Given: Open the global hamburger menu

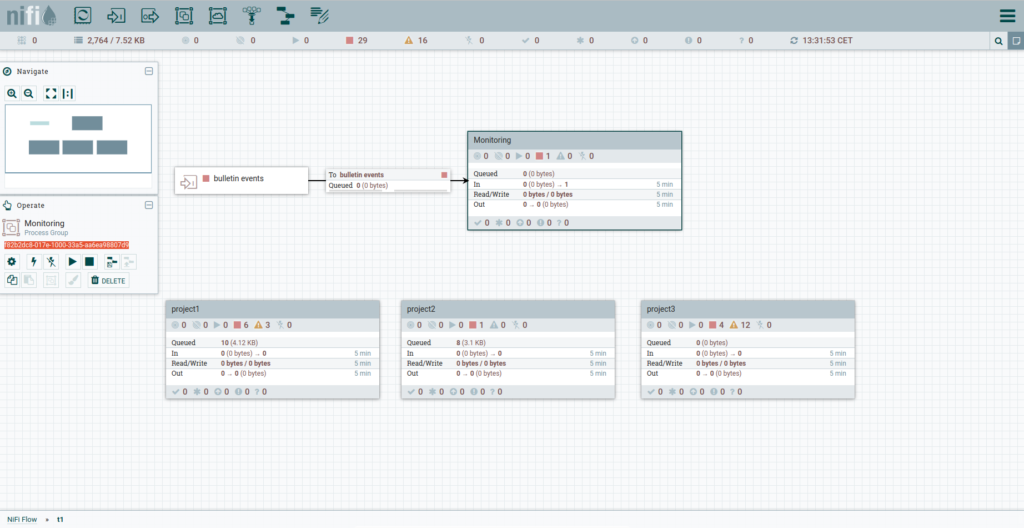Looking at the screenshot, I should point(1007,16).
